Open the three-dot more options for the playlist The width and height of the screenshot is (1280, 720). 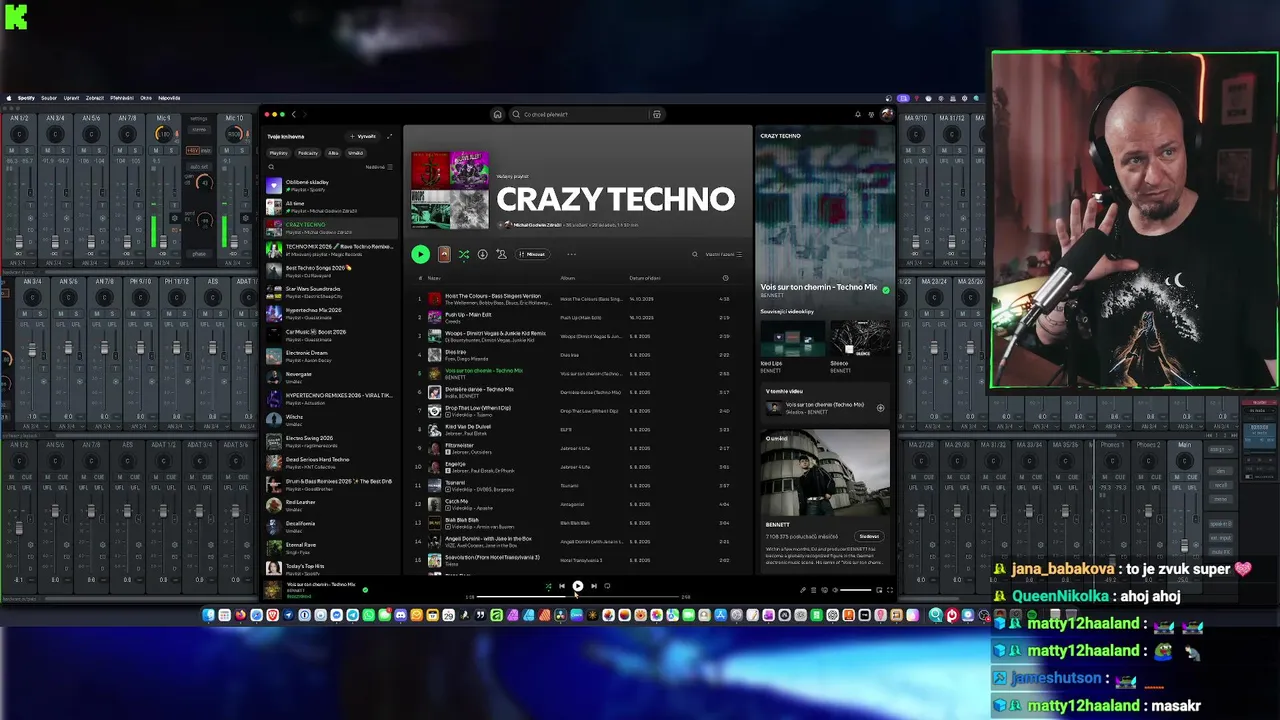click(571, 254)
